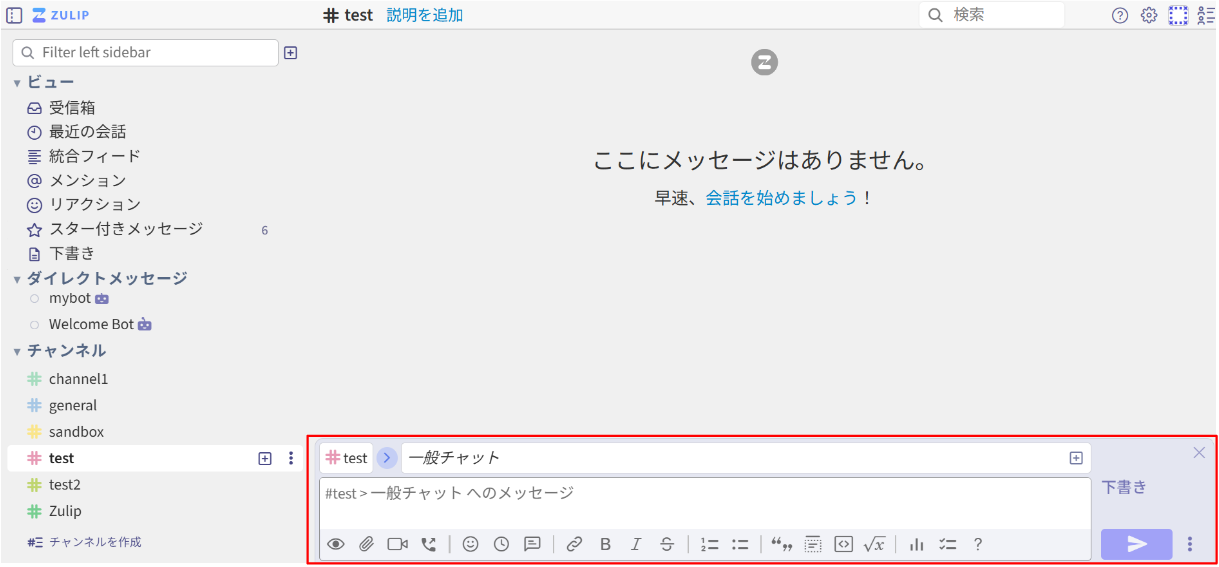Viewport: 1219px width, 567px height.
Task: Open three-dot menu on test channel
Action: pos(291,458)
